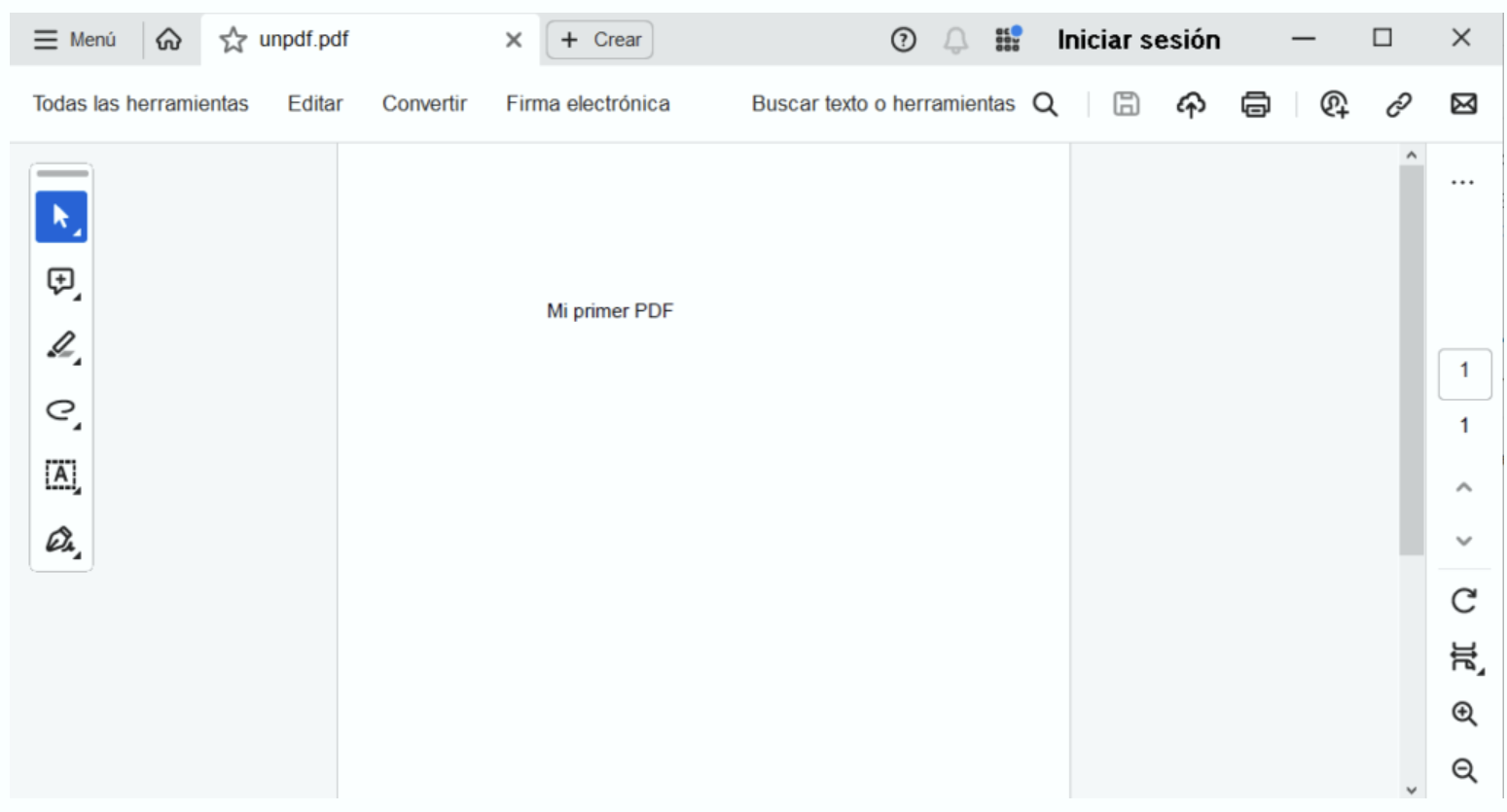Click the current page number field

1463,372
